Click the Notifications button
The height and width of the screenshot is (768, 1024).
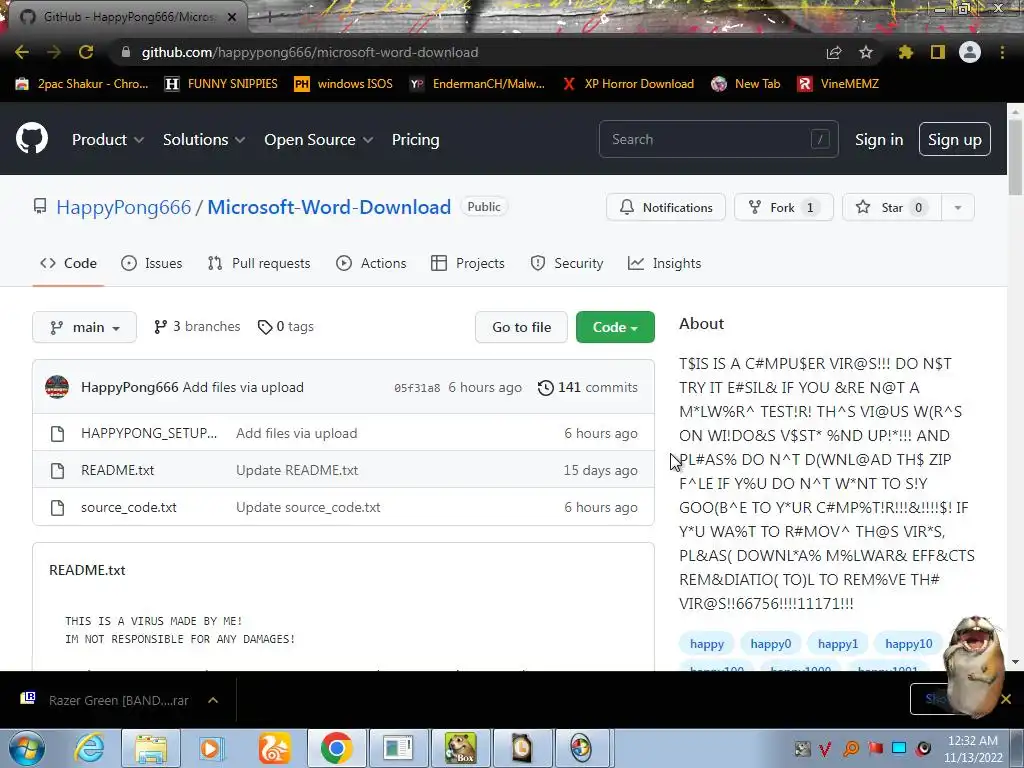665,208
